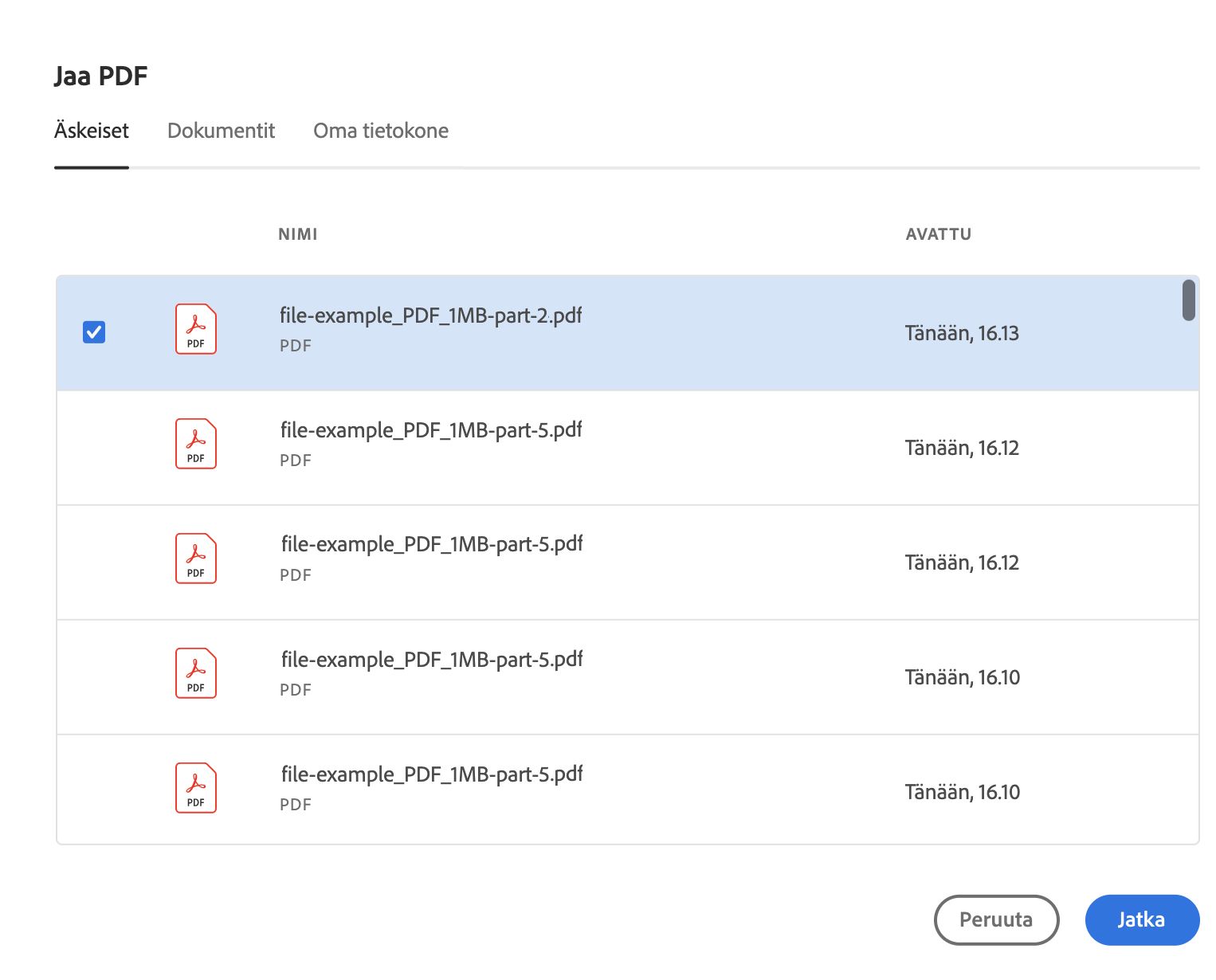1216x980 pixels.
Task: Click the file list scrollbar thumb
Action: click(1188, 300)
